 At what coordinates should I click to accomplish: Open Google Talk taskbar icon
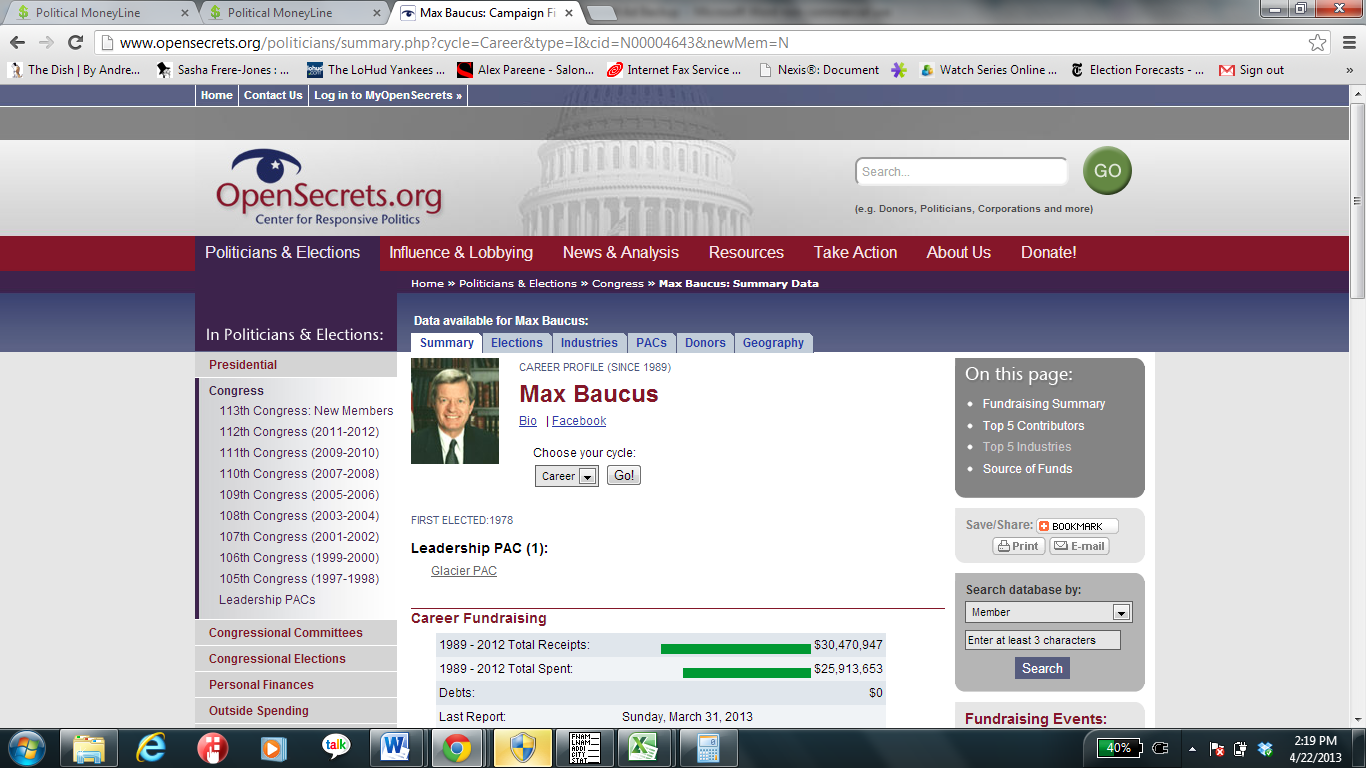click(x=336, y=748)
